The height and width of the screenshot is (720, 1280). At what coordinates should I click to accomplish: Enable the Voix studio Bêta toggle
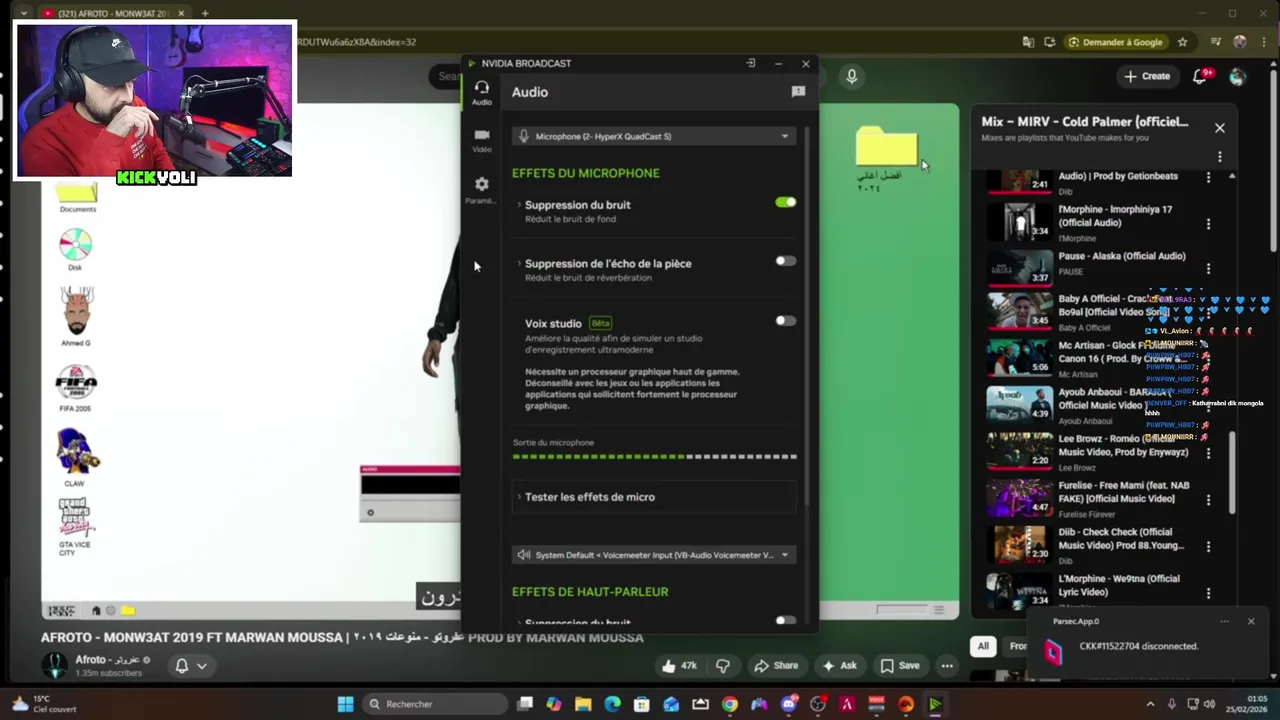(786, 321)
